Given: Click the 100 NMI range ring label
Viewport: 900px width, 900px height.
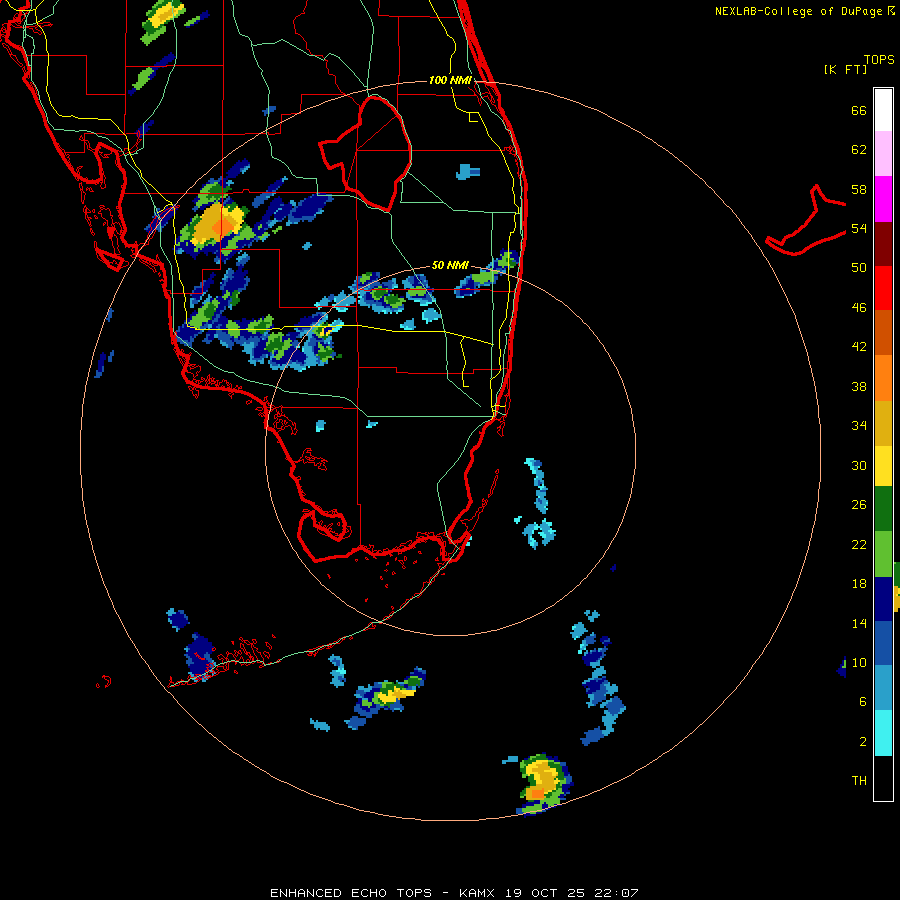Looking at the screenshot, I should point(450,80).
